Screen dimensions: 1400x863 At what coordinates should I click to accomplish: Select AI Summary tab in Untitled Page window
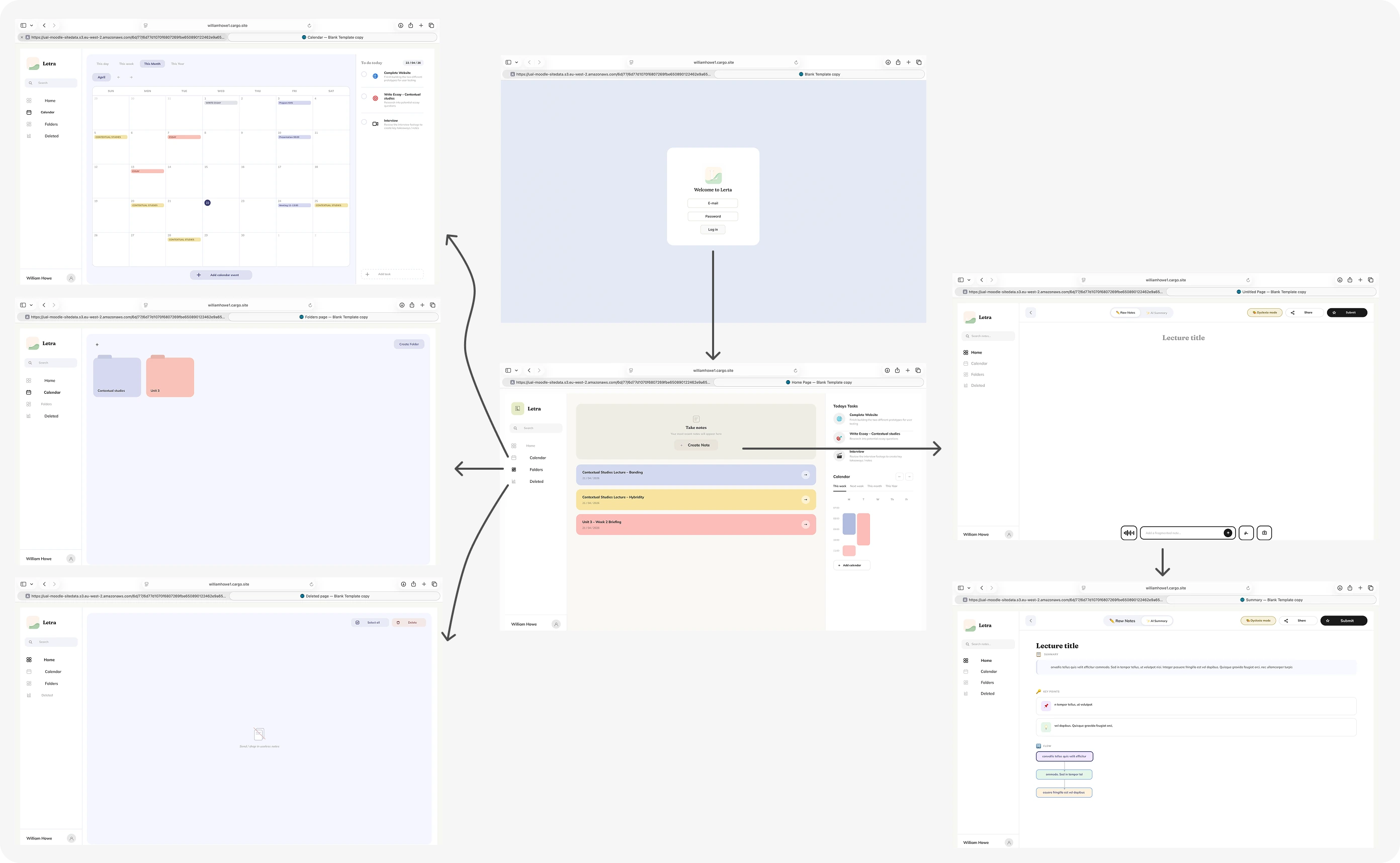1157,313
